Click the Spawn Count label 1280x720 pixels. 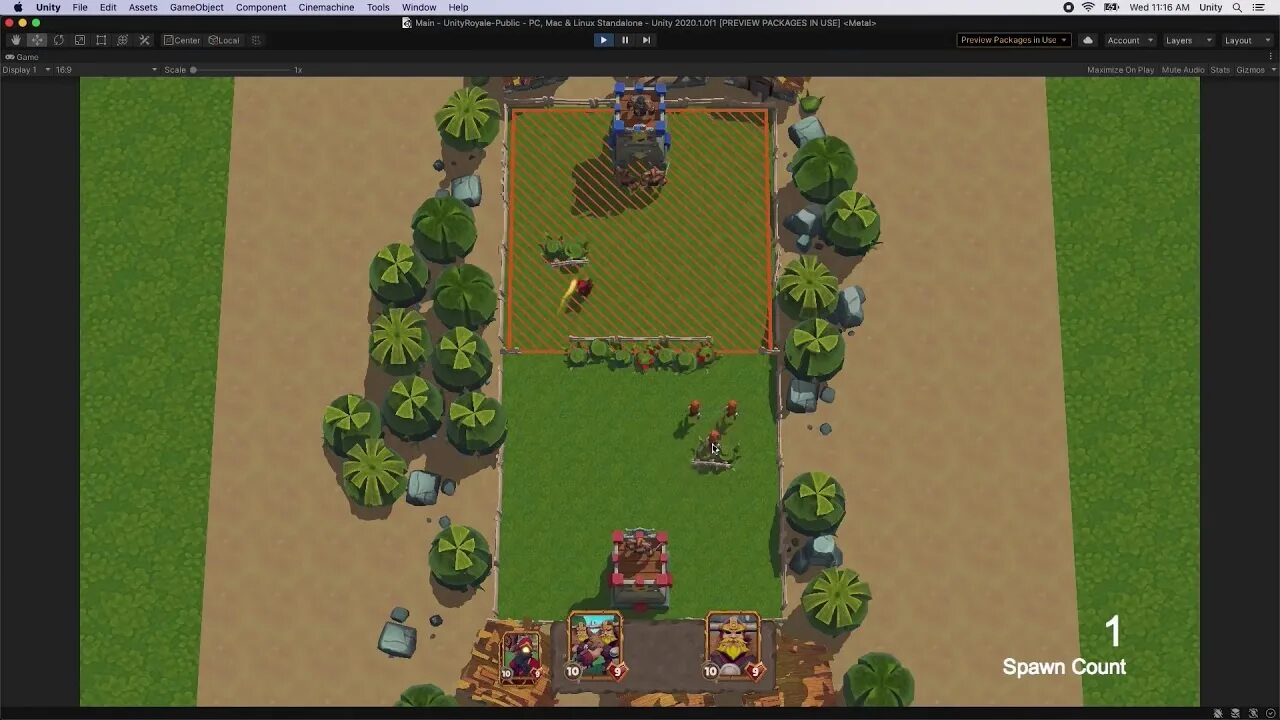point(1064,667)
